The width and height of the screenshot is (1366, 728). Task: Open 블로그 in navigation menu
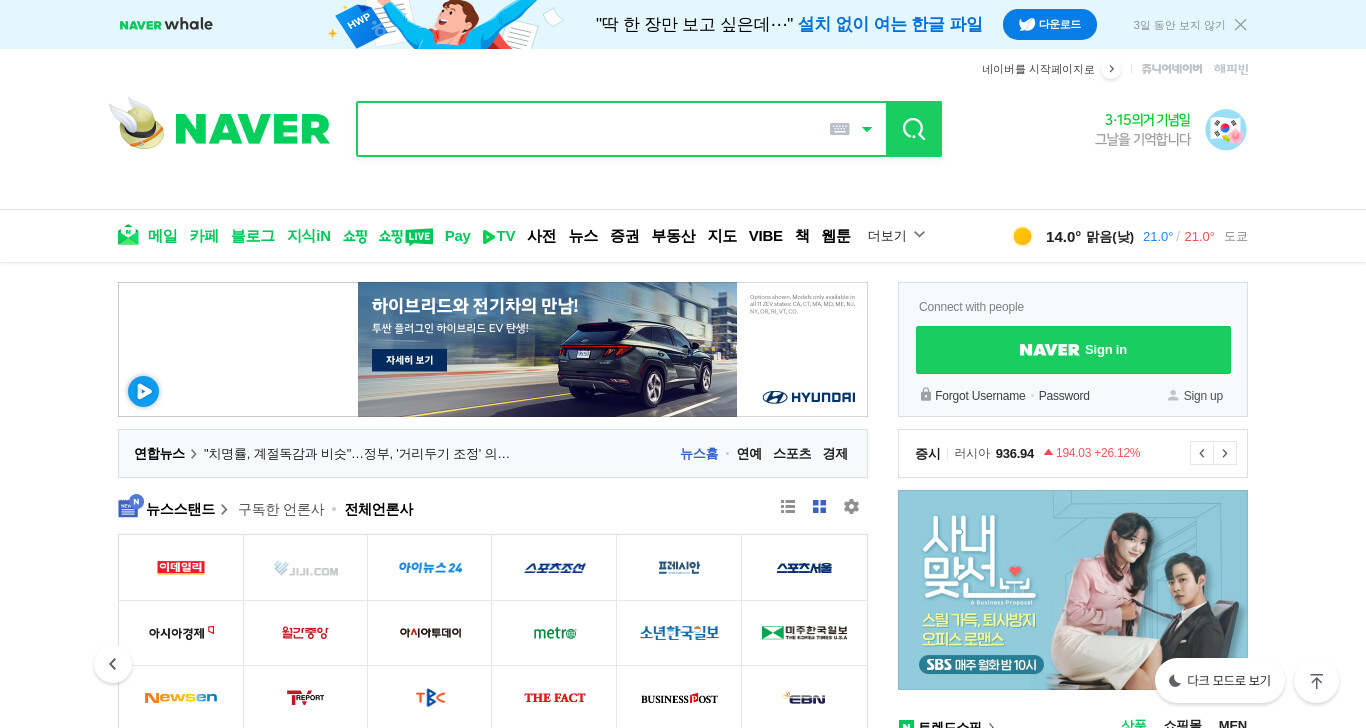253,236
